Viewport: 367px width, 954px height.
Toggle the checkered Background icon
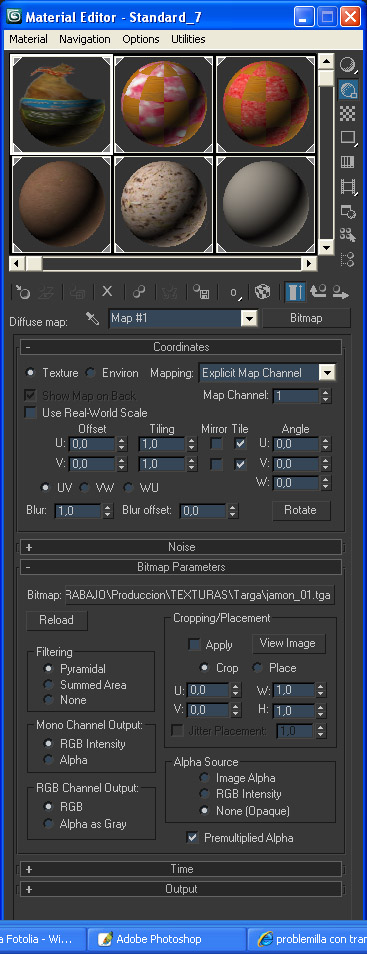click(348, 114)
